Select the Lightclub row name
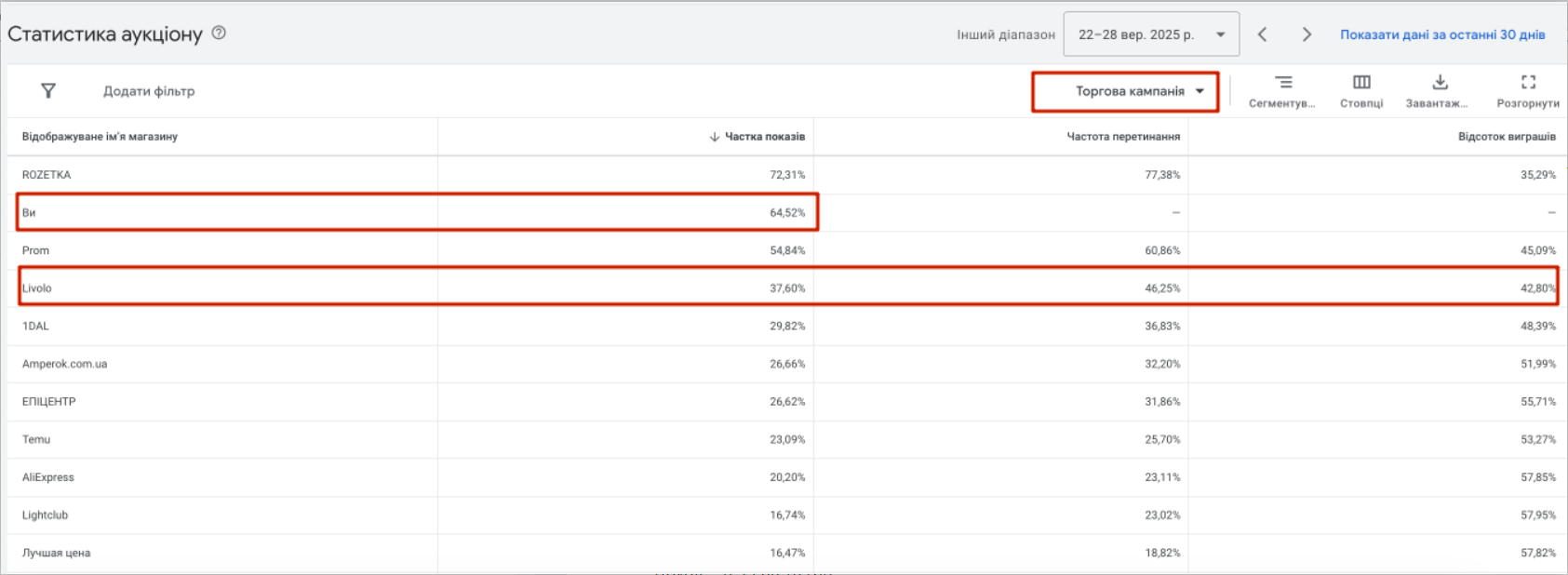Viewport: 1568px width, 575px height. [45, 515]
